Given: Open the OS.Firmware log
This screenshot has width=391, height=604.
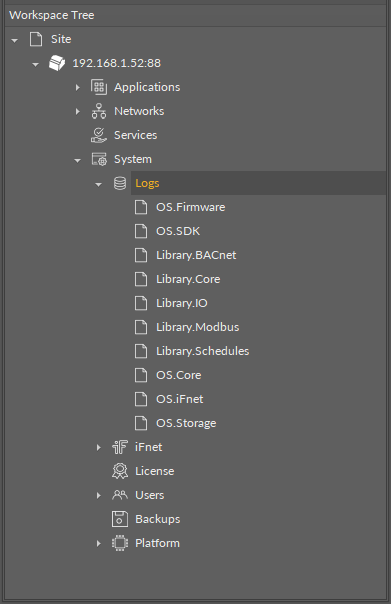Looking at the screenshot, I should [x=191, y=207].
